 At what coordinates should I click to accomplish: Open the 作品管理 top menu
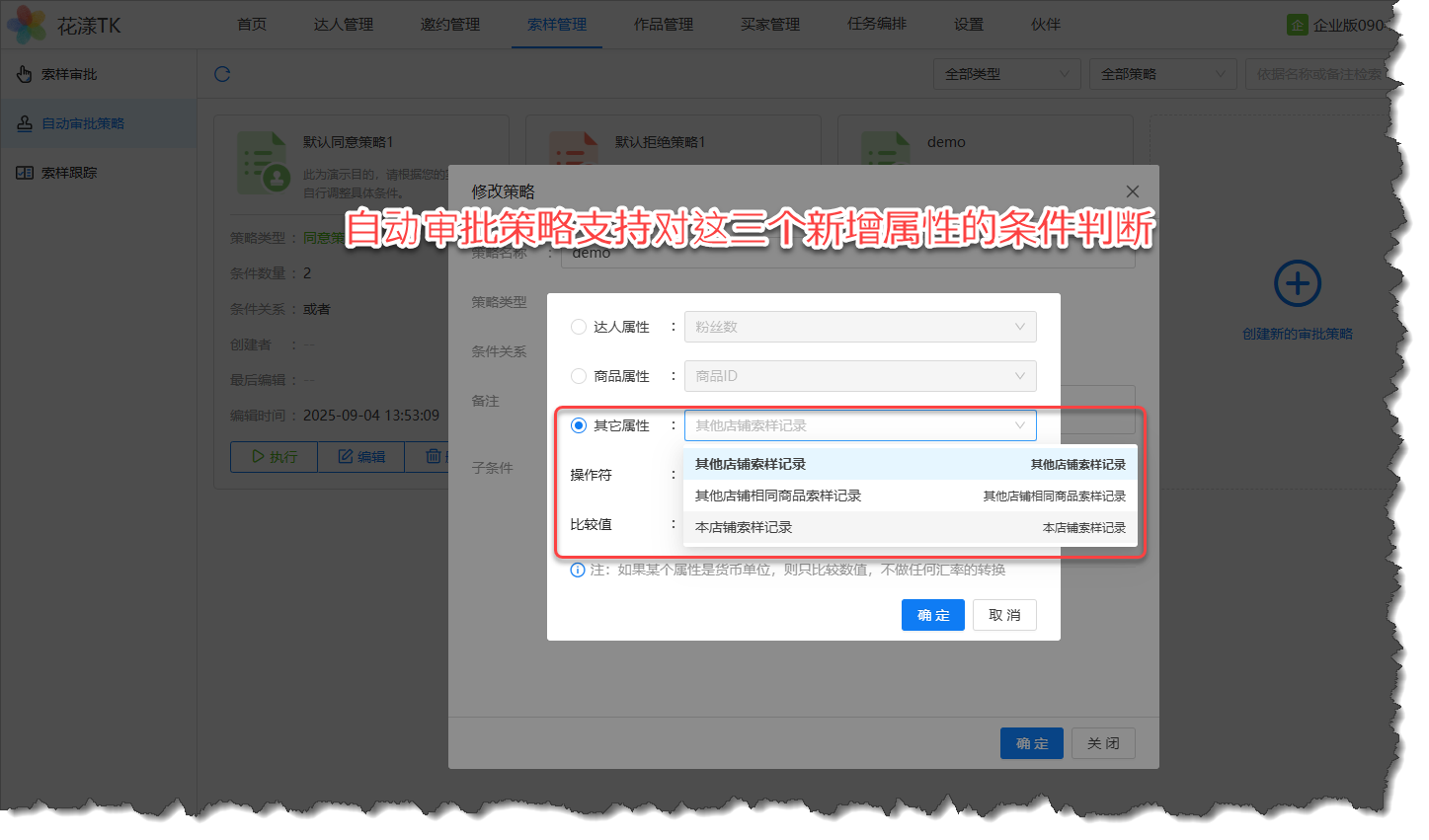[664, 25]
